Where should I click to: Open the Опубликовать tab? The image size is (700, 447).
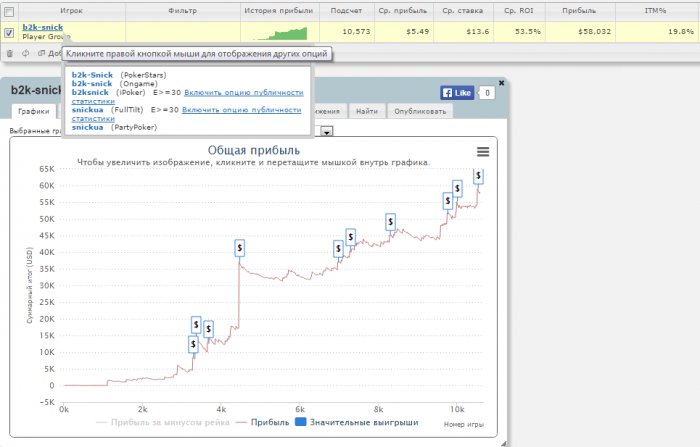(x=420, y=111)
